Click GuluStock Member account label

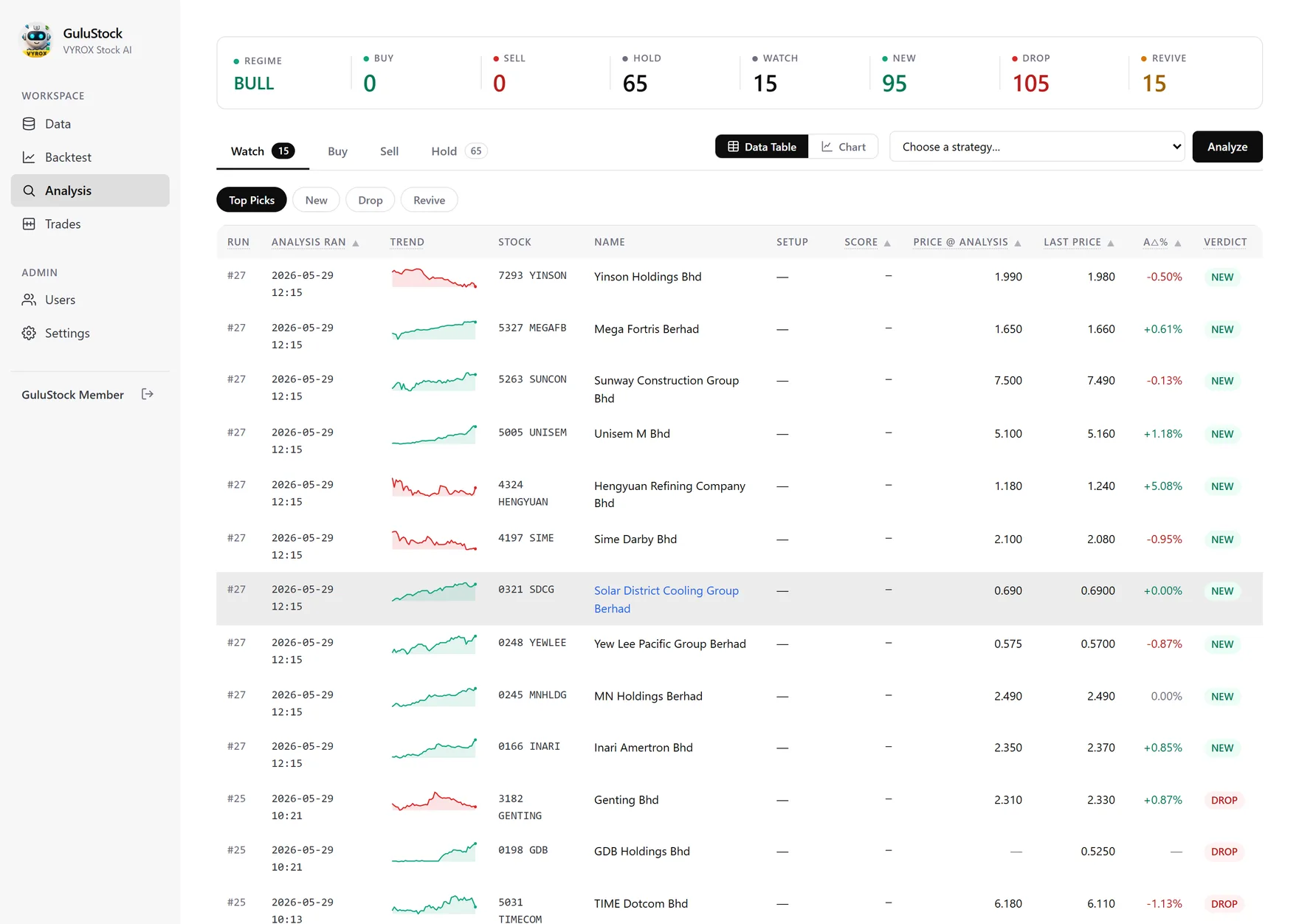point(72,395)
